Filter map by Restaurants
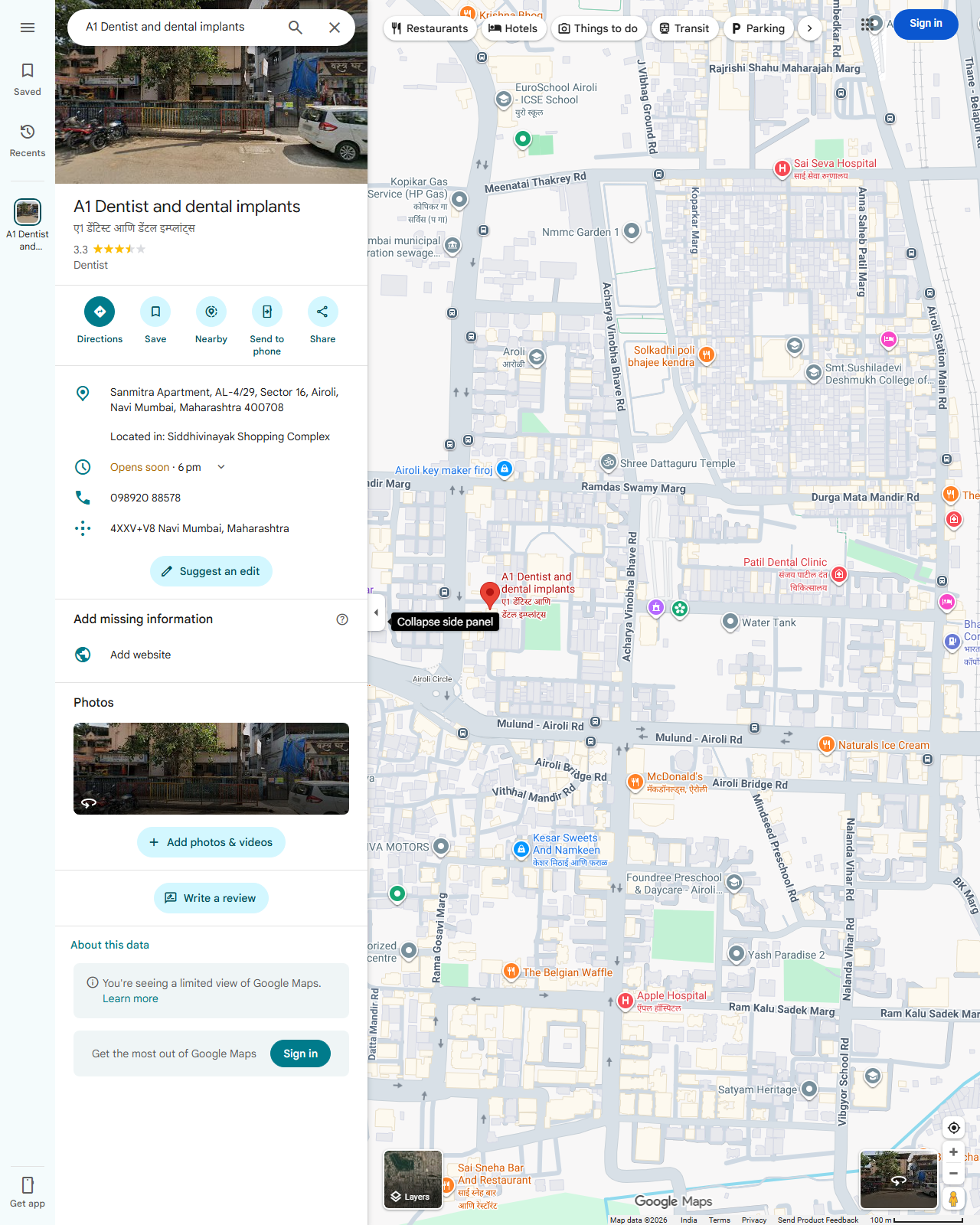 pos(430,28)
